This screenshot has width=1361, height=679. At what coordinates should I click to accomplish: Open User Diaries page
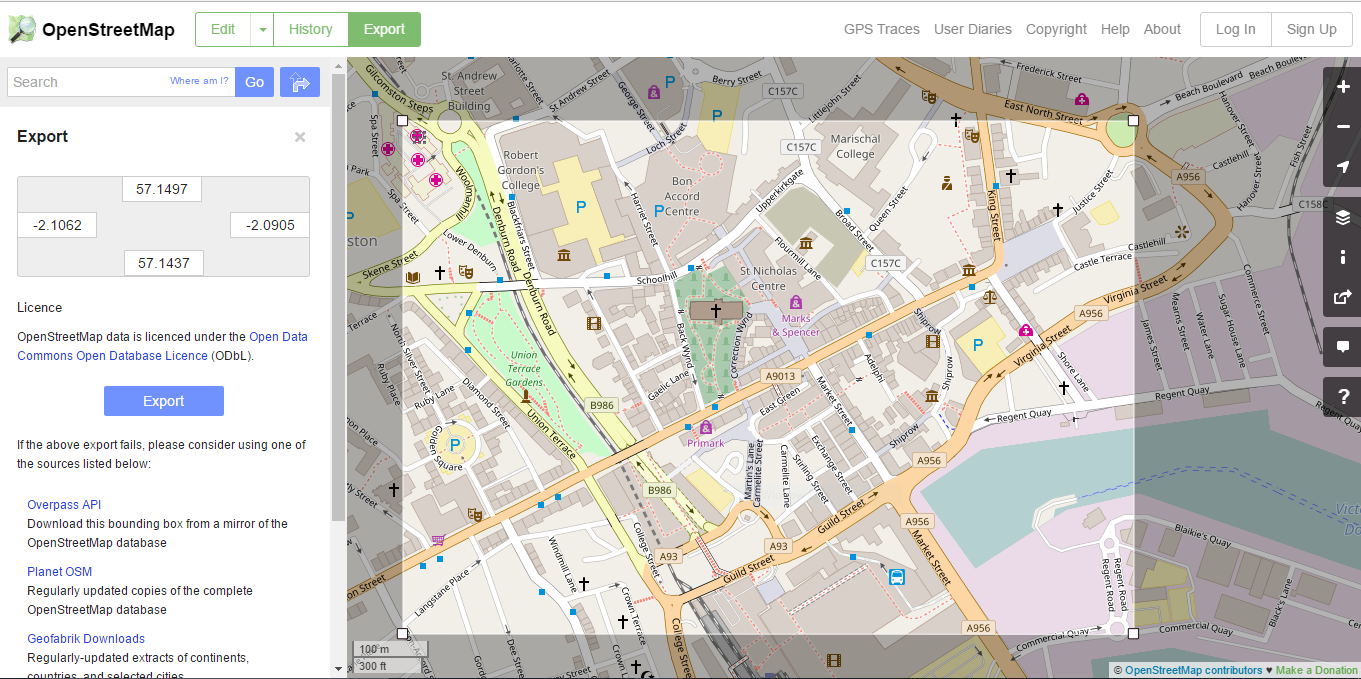click(973, 29)
